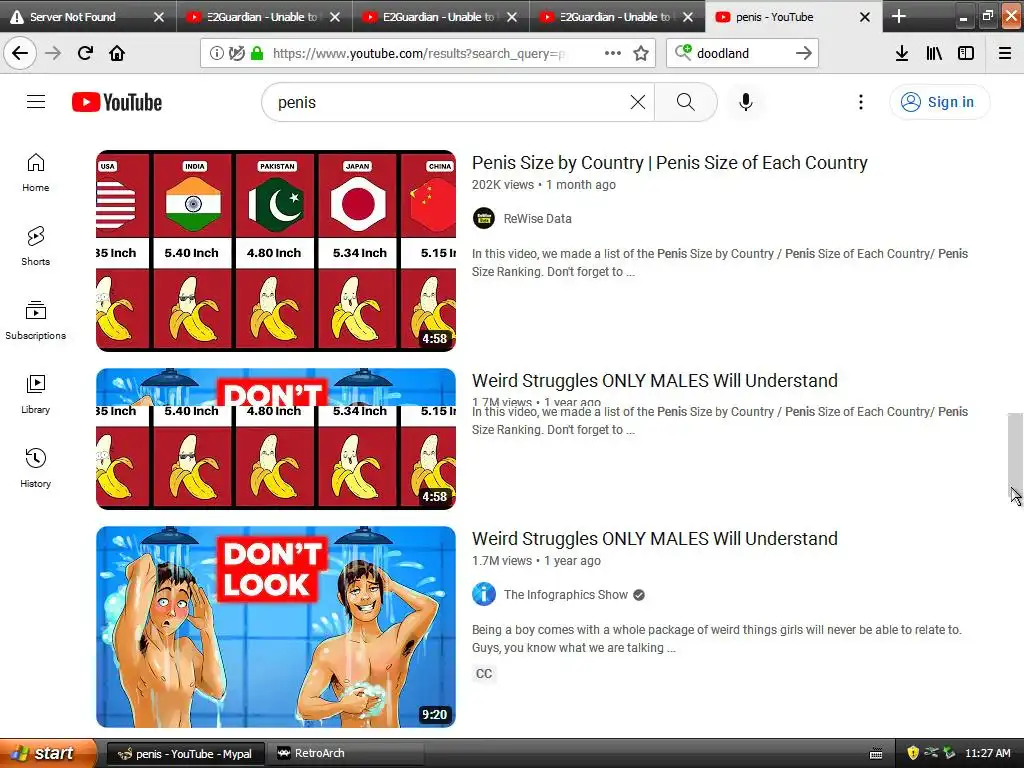Bookmark this page with the star icon
Screen dimensions: 1024x768
click(641, 53)
